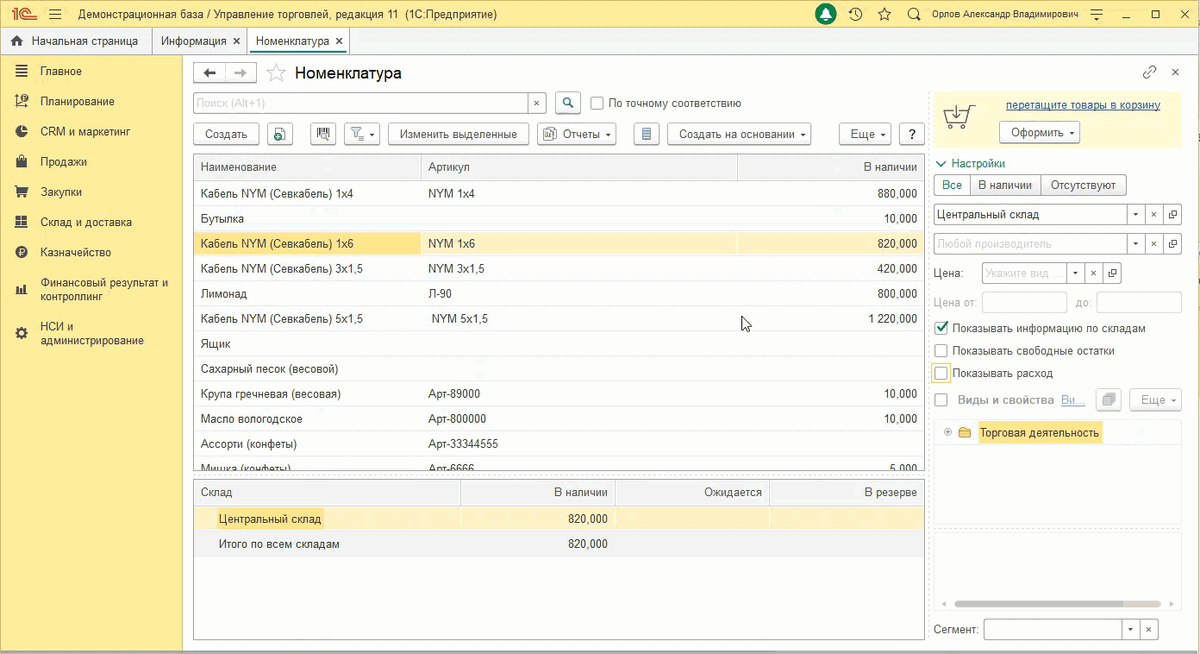
Task: Click create-by-copy document icon button
Action: tap(280, 134)
